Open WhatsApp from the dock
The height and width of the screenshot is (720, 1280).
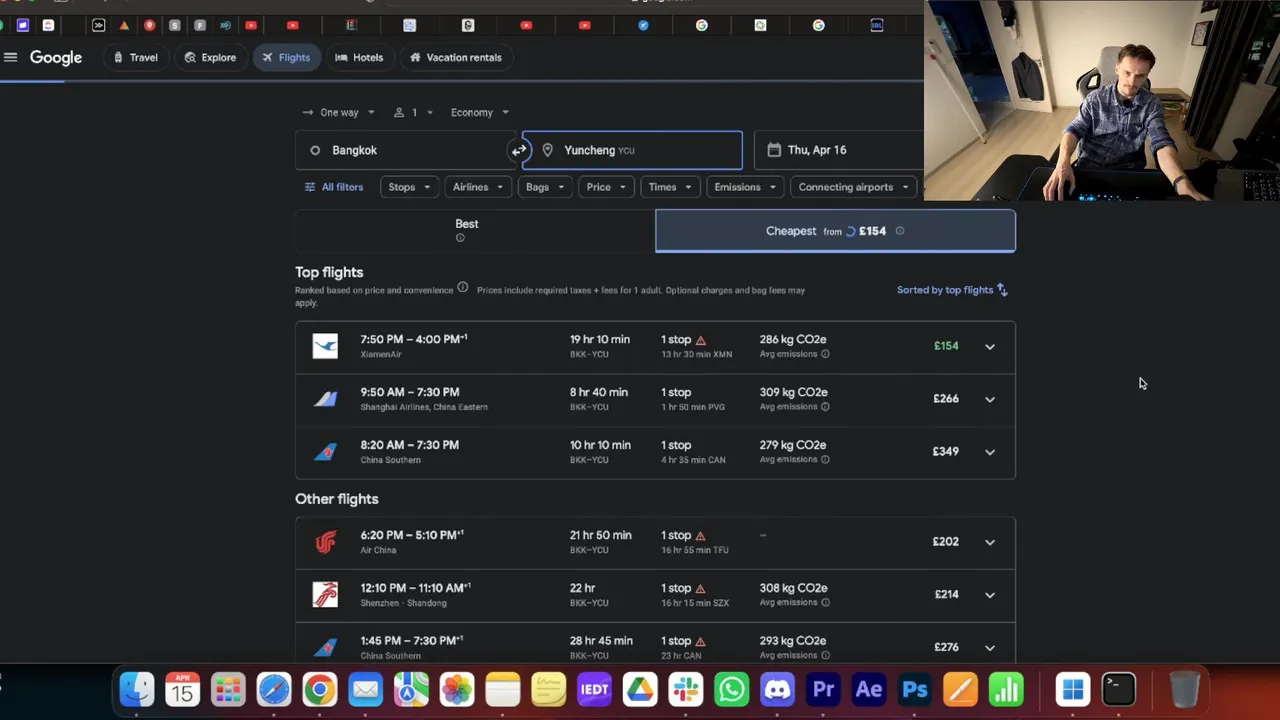pyautogui.click(x=732, y=689)
